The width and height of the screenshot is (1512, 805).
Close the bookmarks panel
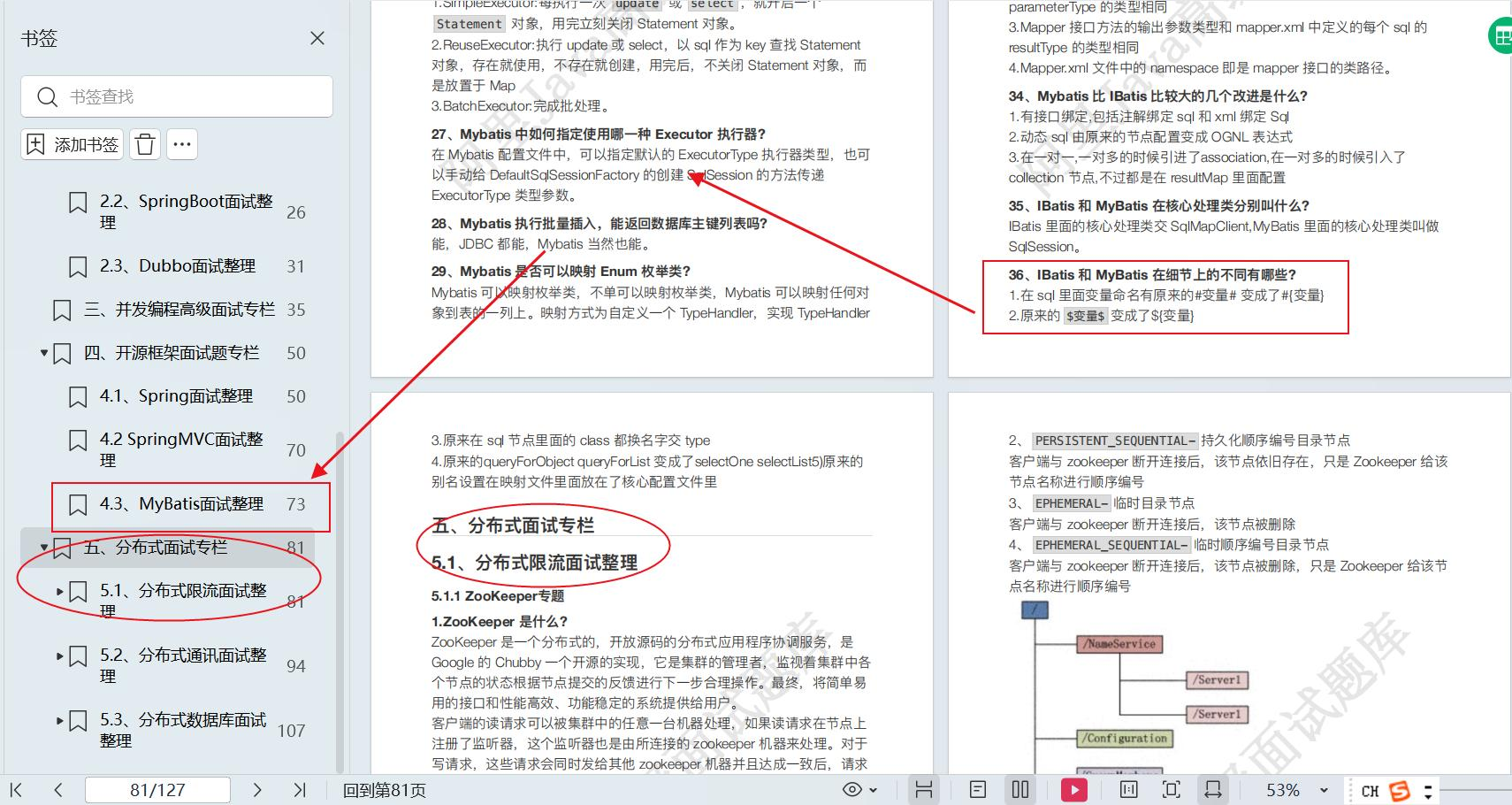click(317, 38)
